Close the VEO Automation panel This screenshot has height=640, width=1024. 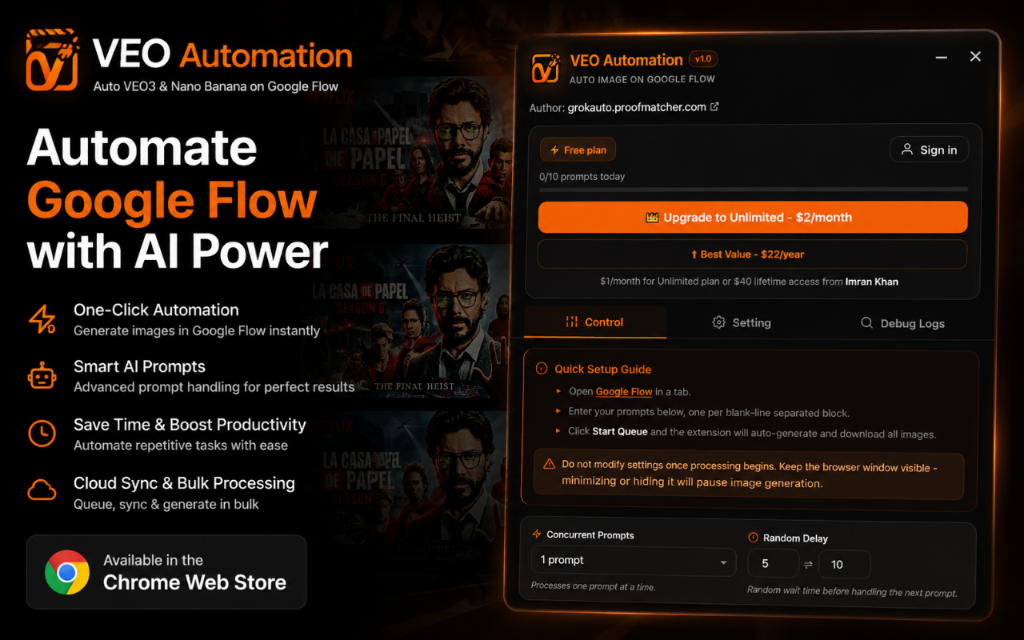[x=975, y=56]
